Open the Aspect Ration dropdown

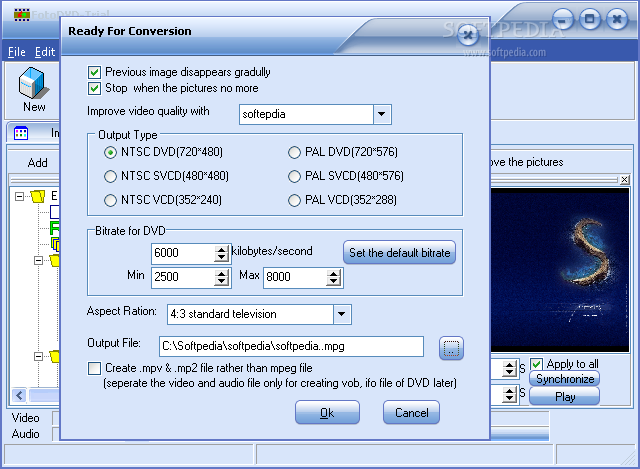pyautogui.click(x=342, y=314)
